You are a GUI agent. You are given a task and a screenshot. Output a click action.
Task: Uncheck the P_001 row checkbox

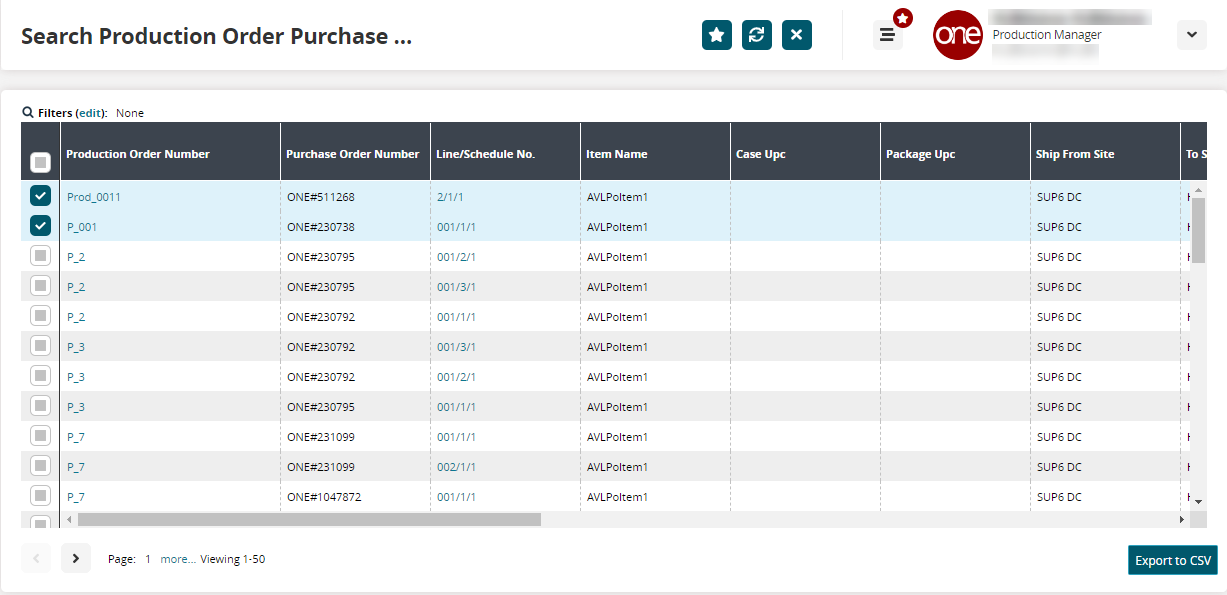click(40, 226)
